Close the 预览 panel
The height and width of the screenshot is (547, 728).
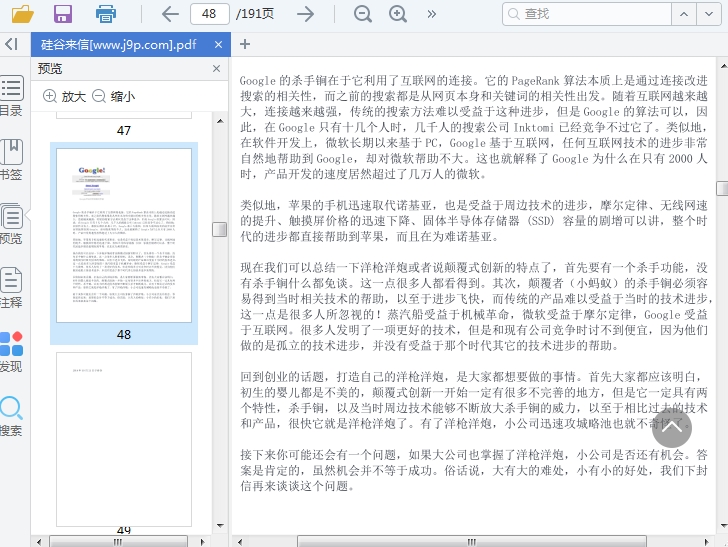pos(216,69)
